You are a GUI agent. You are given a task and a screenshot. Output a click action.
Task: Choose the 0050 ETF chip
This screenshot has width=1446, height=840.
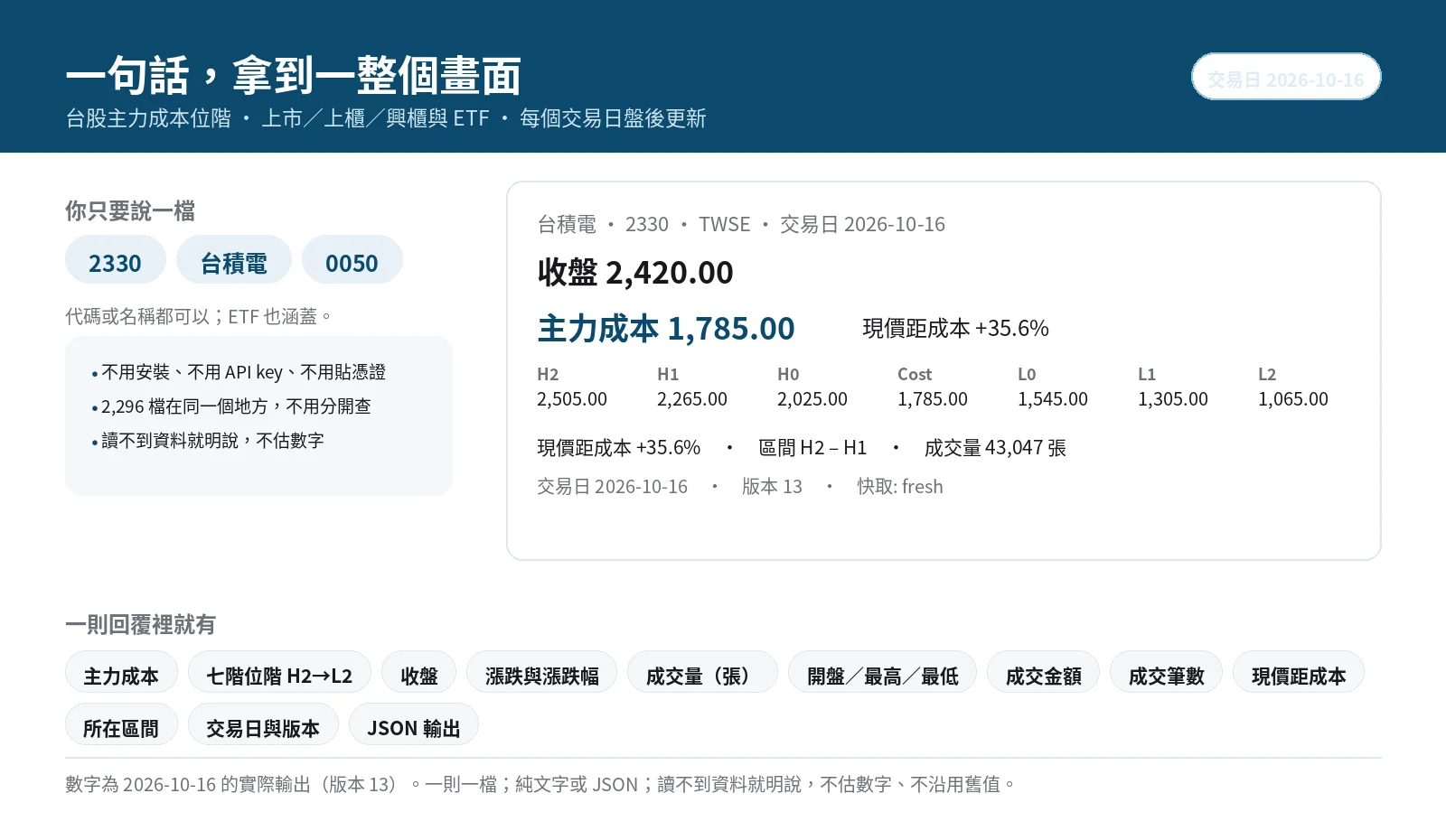click(x=352, y=260)
